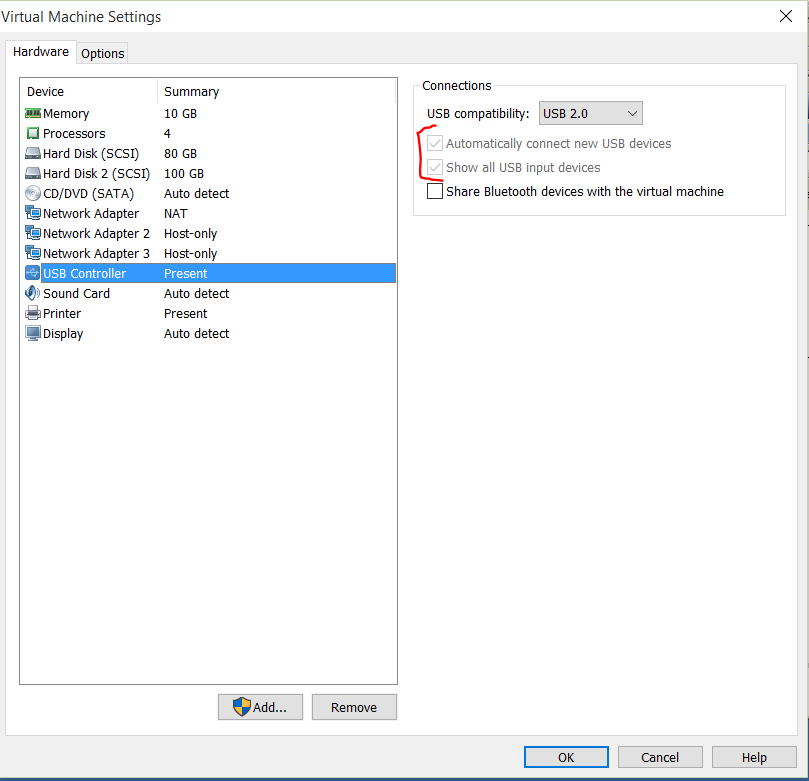Click the Processors chip icon
809x781 pixels.
click(33, 133)
